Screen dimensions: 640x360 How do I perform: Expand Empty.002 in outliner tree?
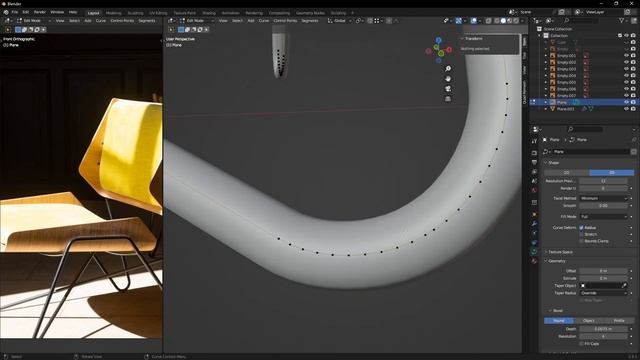[546, 62]
